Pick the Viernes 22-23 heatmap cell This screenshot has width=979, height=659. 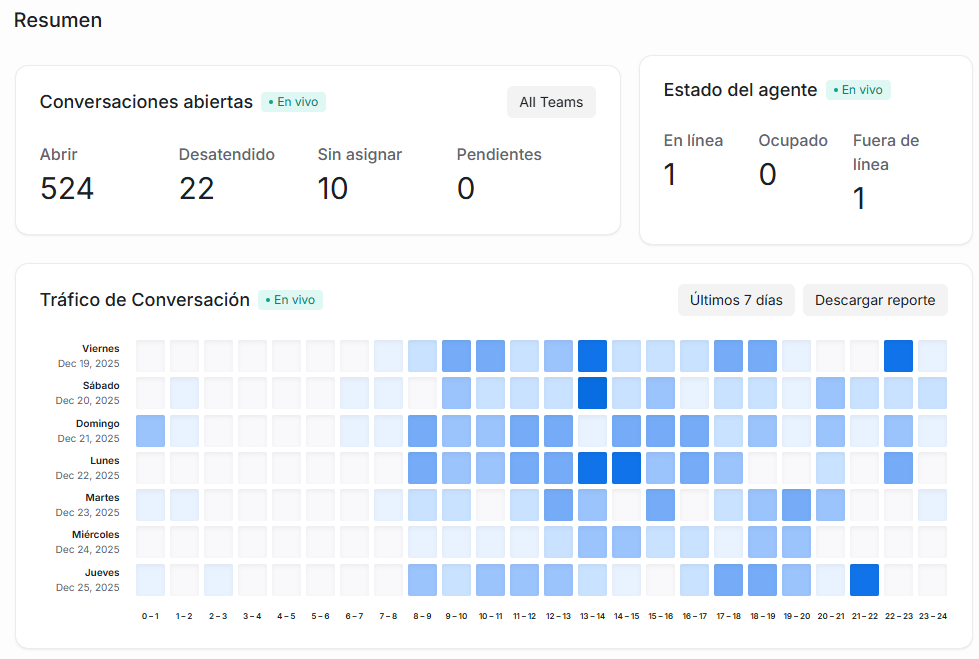[898, 356]
